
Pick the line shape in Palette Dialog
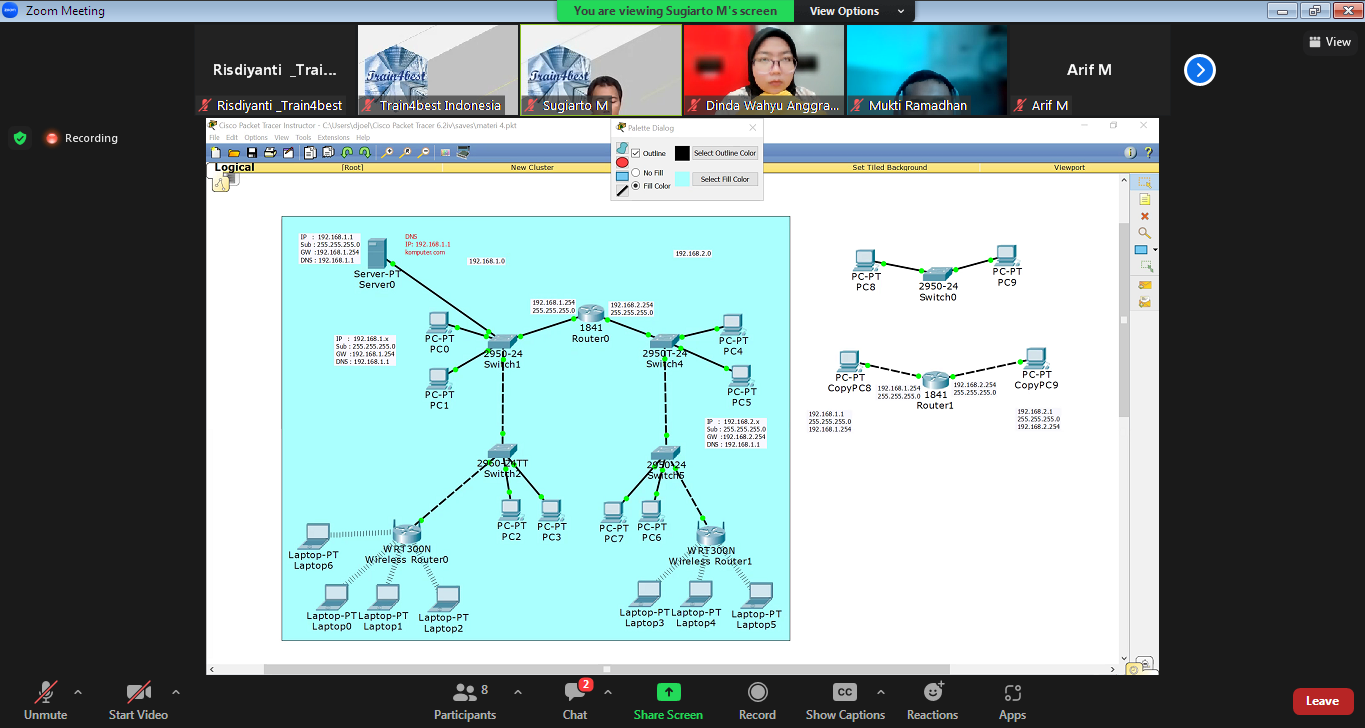click(622, 190)
